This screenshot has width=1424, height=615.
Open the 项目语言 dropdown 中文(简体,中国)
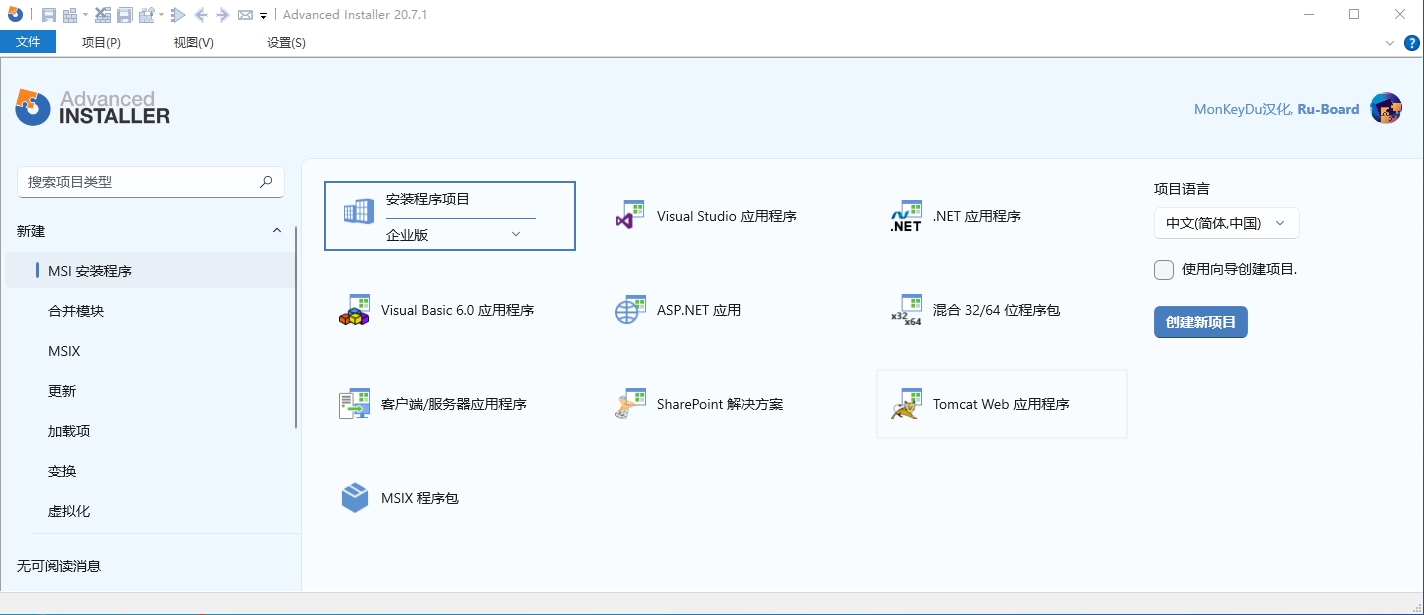pos(1227,223)
